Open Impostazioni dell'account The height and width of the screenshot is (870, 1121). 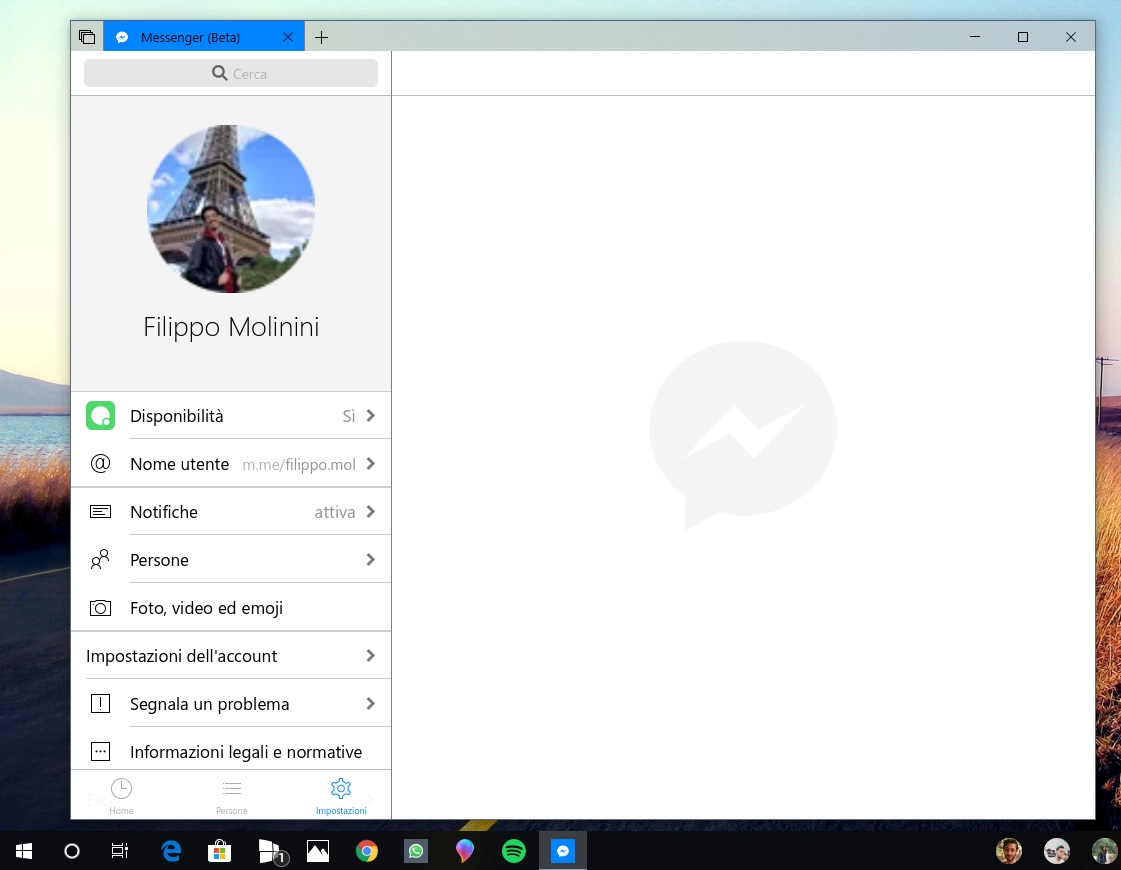point(231,656)
